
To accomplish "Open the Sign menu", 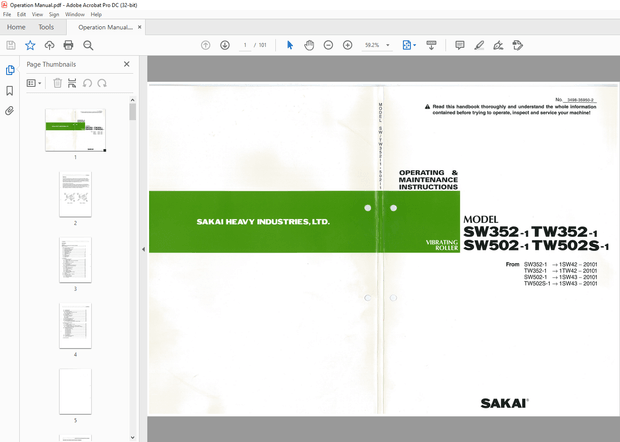I will 54,14.
